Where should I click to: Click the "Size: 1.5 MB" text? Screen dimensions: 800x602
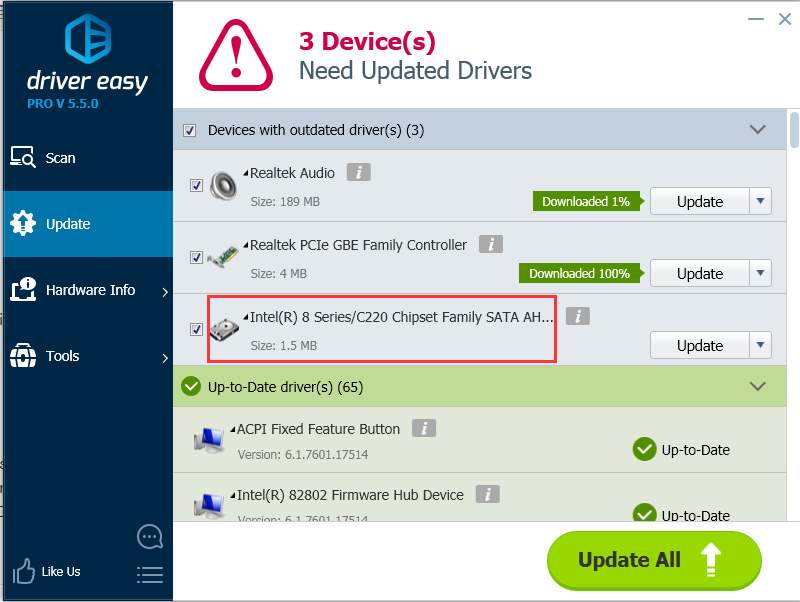tap(284, 345)
